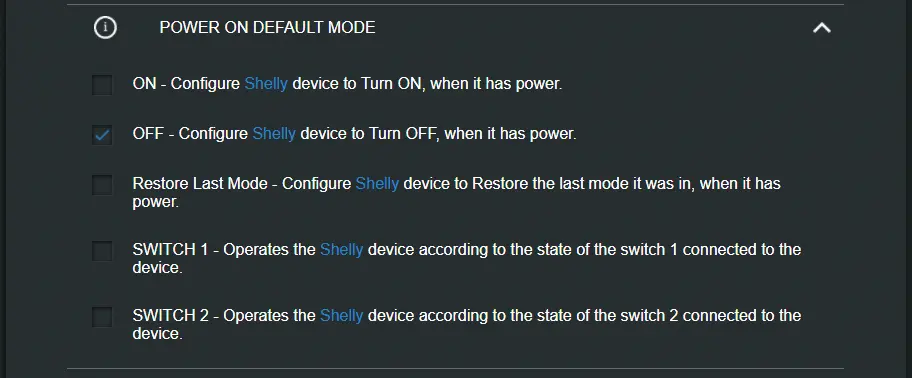Click 'SWITCH 2 - Operates the' label text
The image size is (912, 378).
(224, 315)
